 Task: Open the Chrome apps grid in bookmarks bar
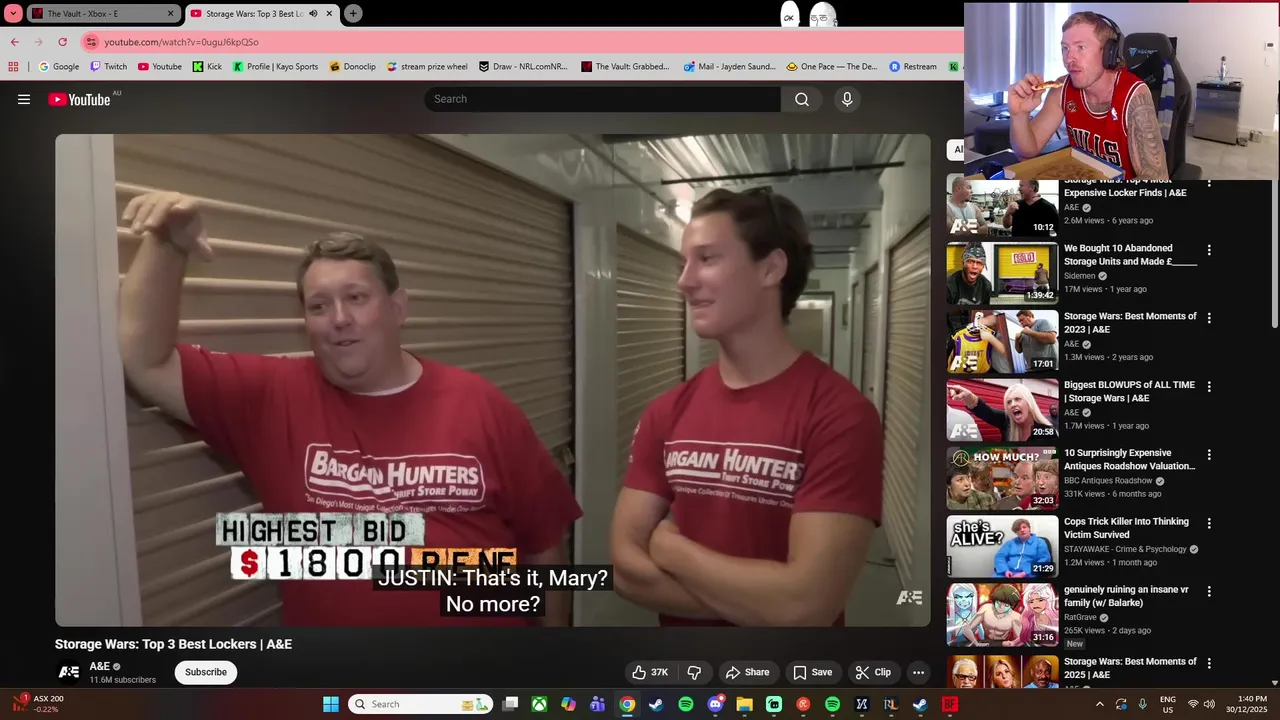13,67
